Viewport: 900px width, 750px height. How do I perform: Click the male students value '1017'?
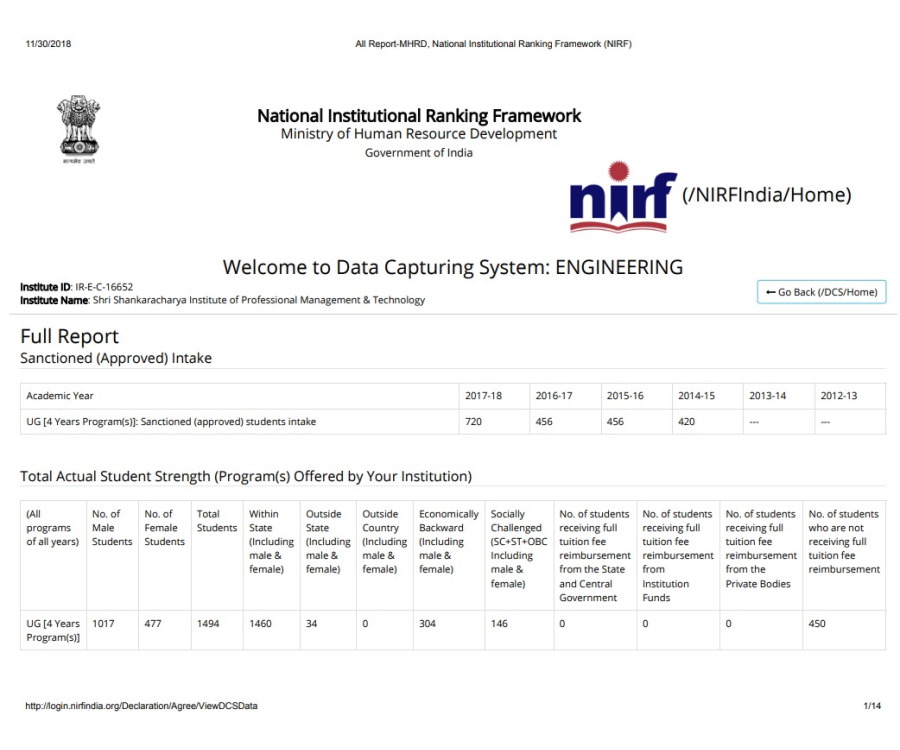point(103,624)
